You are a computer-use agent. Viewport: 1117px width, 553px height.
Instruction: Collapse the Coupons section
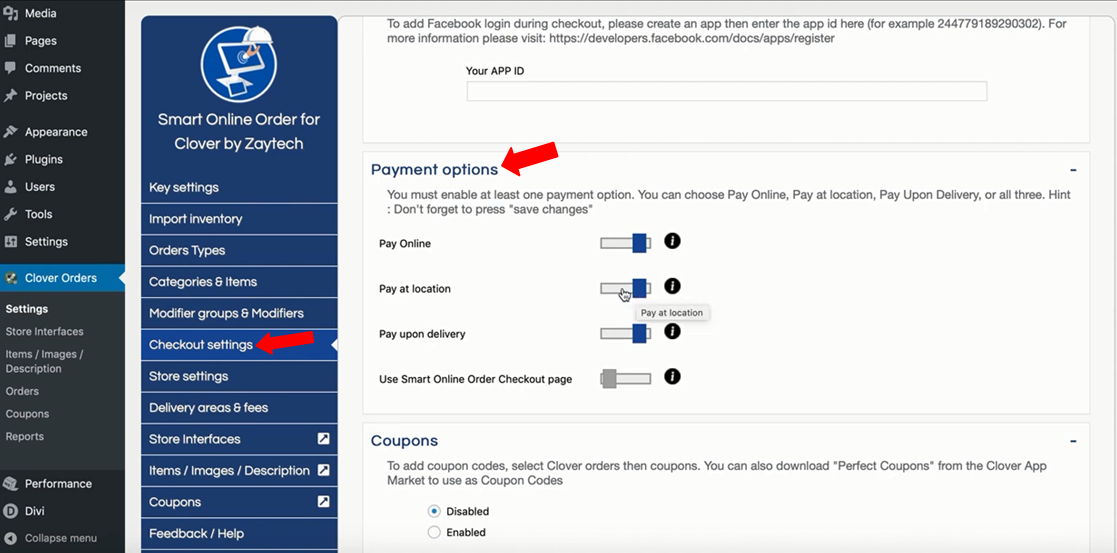(1073, 441)
